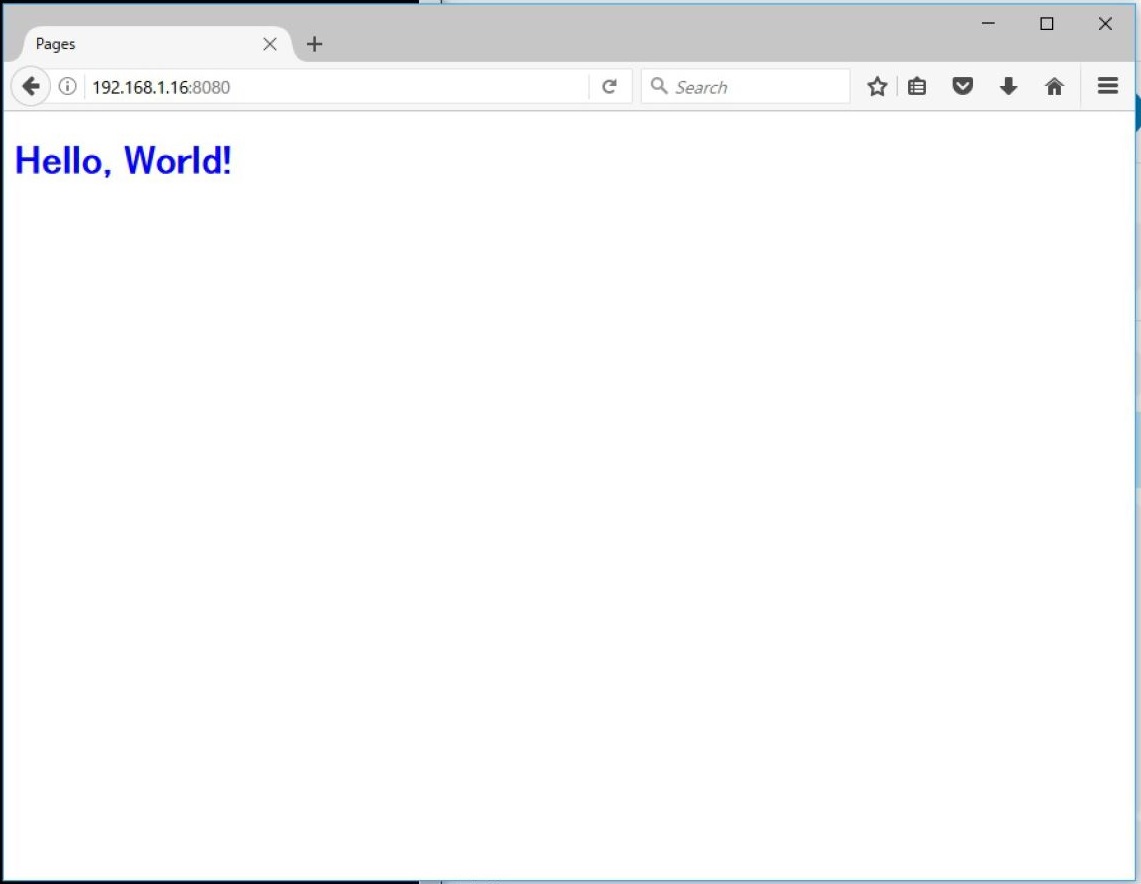Save page to Pocket
1141x884 pixels.
pyautogui.click(x=962, y=87)
